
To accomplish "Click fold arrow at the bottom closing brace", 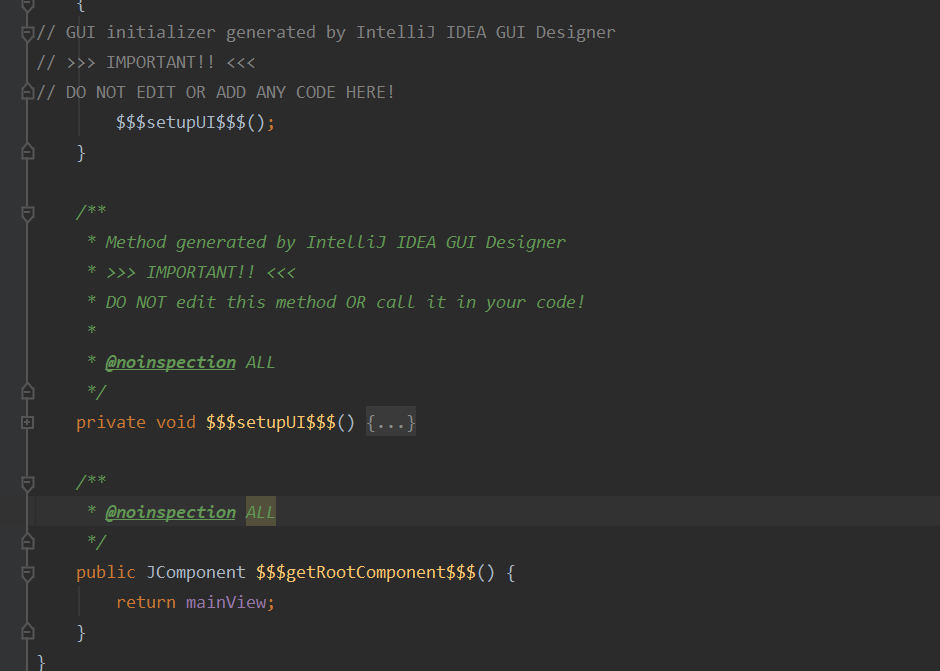I will (x=27, y=631).
